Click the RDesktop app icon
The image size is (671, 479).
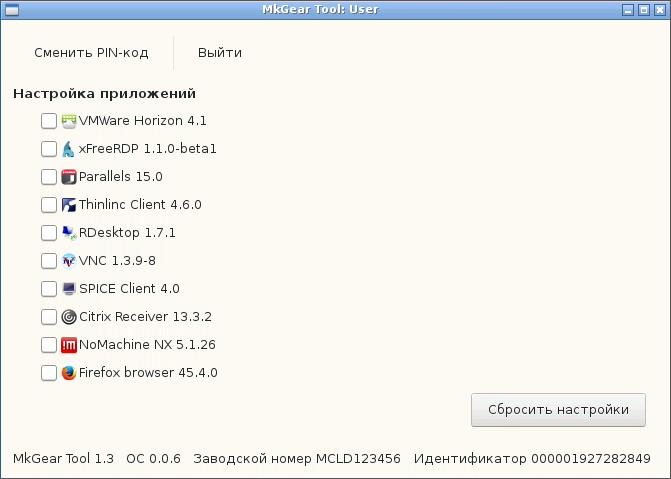[68, 233]
